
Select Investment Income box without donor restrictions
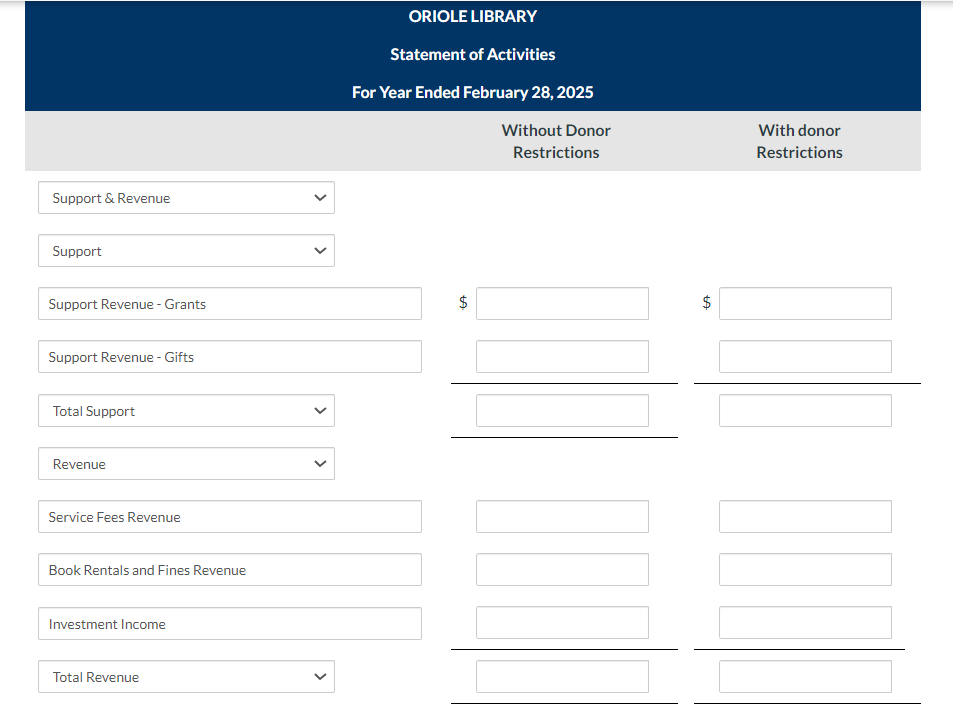coord(562,622)
